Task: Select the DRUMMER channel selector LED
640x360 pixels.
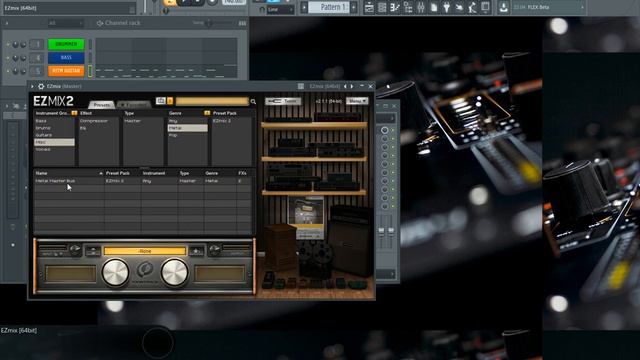Action: (x=90, y=44)
